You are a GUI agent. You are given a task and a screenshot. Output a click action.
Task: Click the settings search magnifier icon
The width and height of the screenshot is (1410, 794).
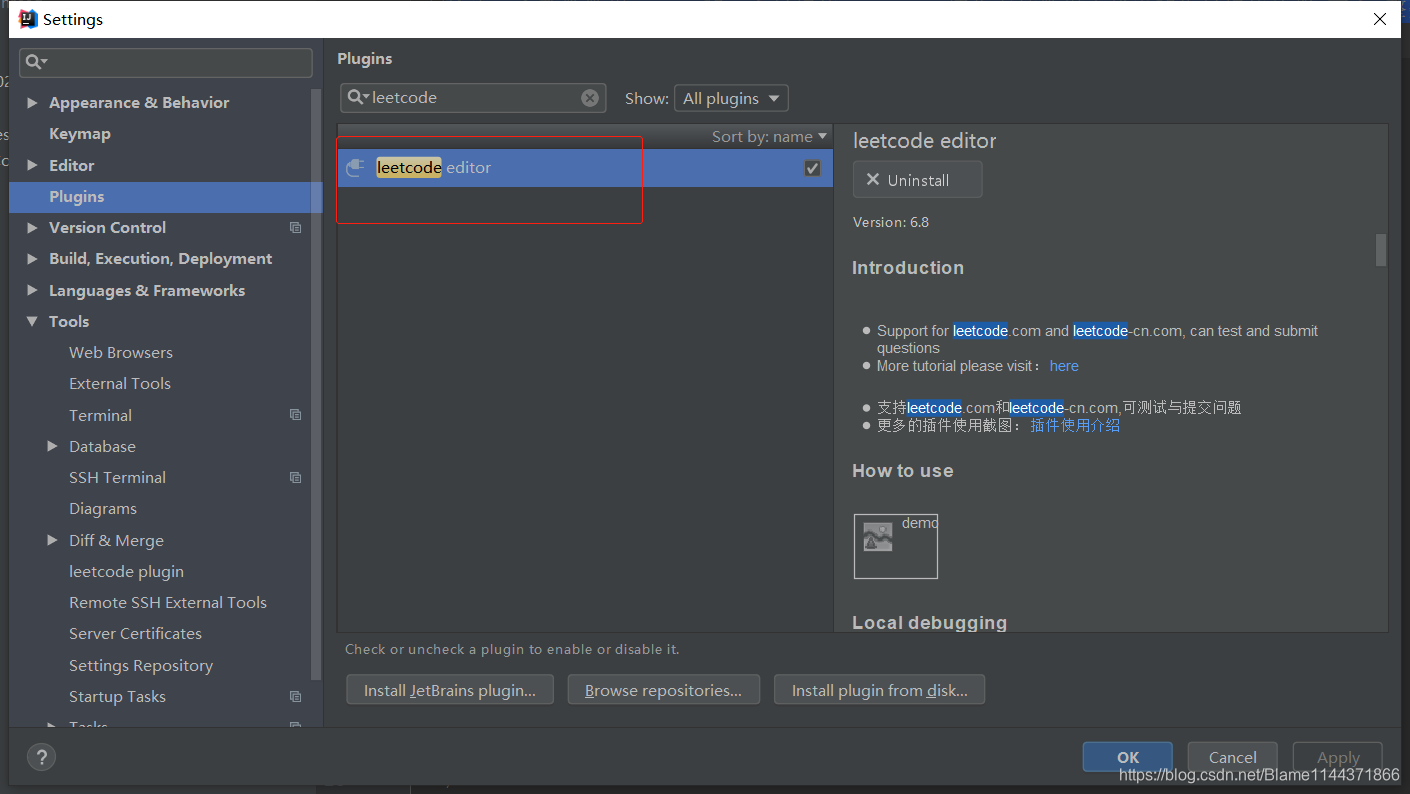click(x=35, y=62)
